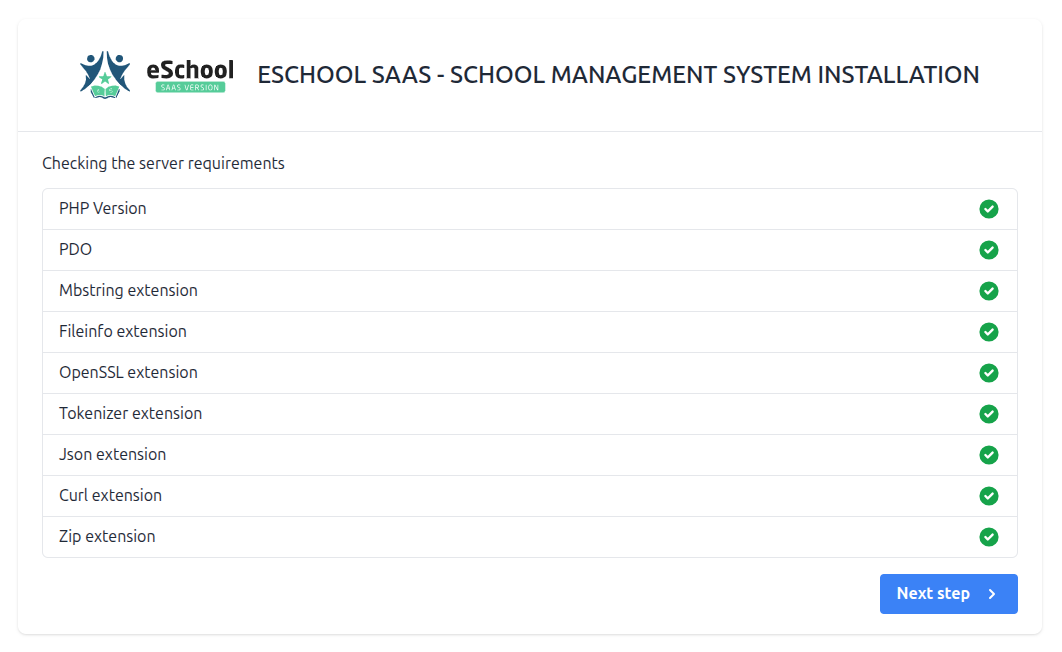Click the Zip extension status checkmark
This screenshot has height=652, width=1062.
(x=988, y=537)
